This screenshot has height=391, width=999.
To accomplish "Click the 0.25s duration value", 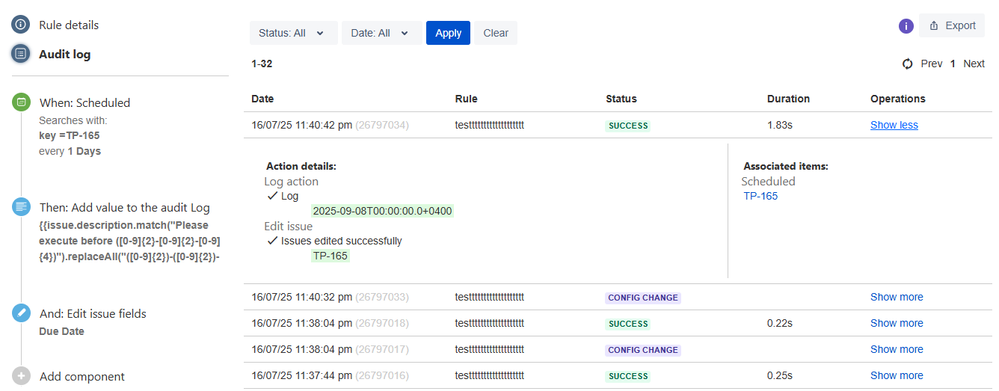I will 780,376.
